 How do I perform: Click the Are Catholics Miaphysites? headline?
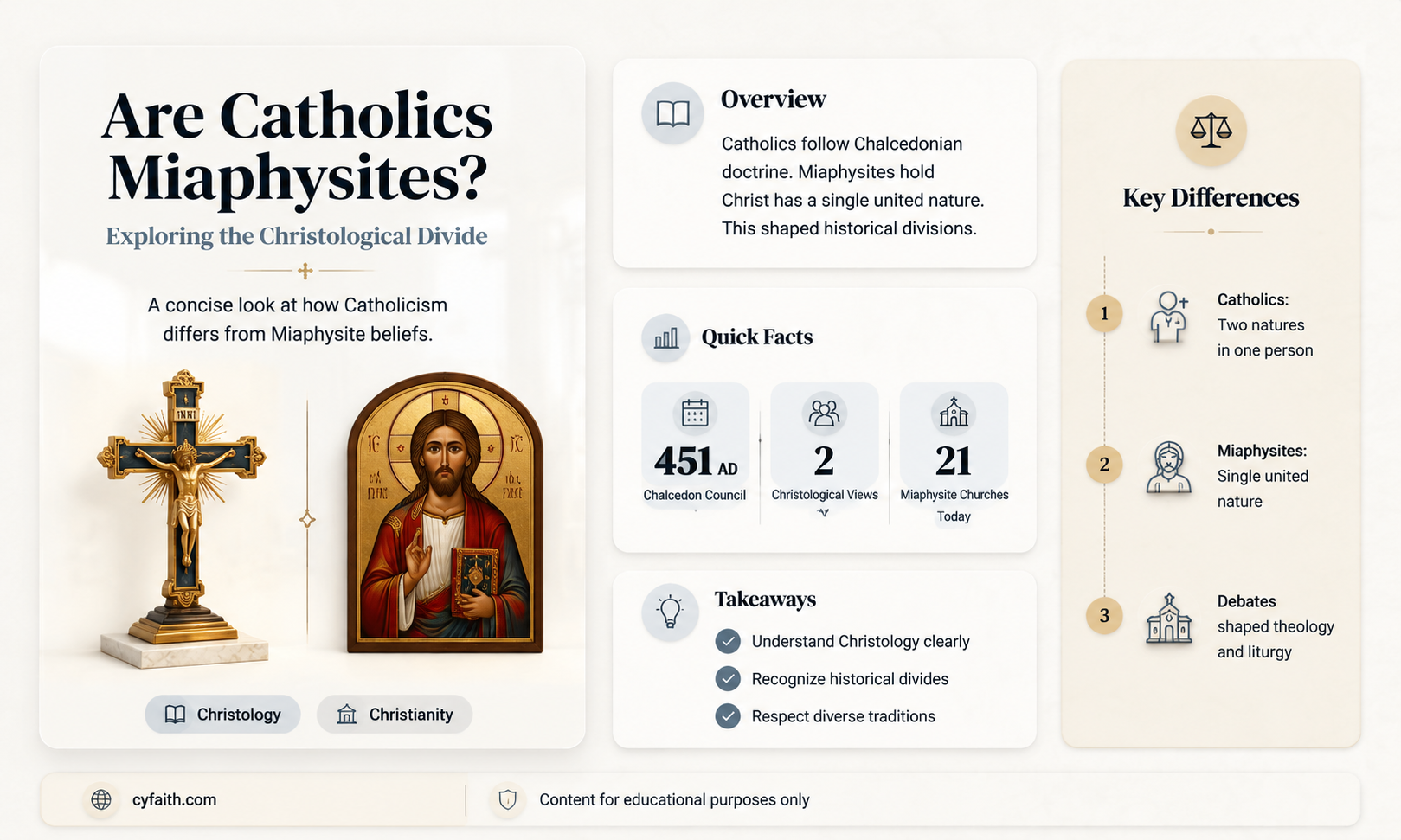(297, 147)
